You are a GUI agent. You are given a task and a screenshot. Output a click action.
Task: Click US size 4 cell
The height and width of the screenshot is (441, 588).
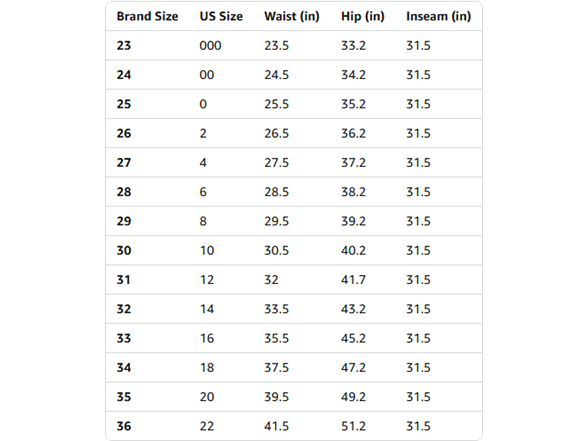203,162
